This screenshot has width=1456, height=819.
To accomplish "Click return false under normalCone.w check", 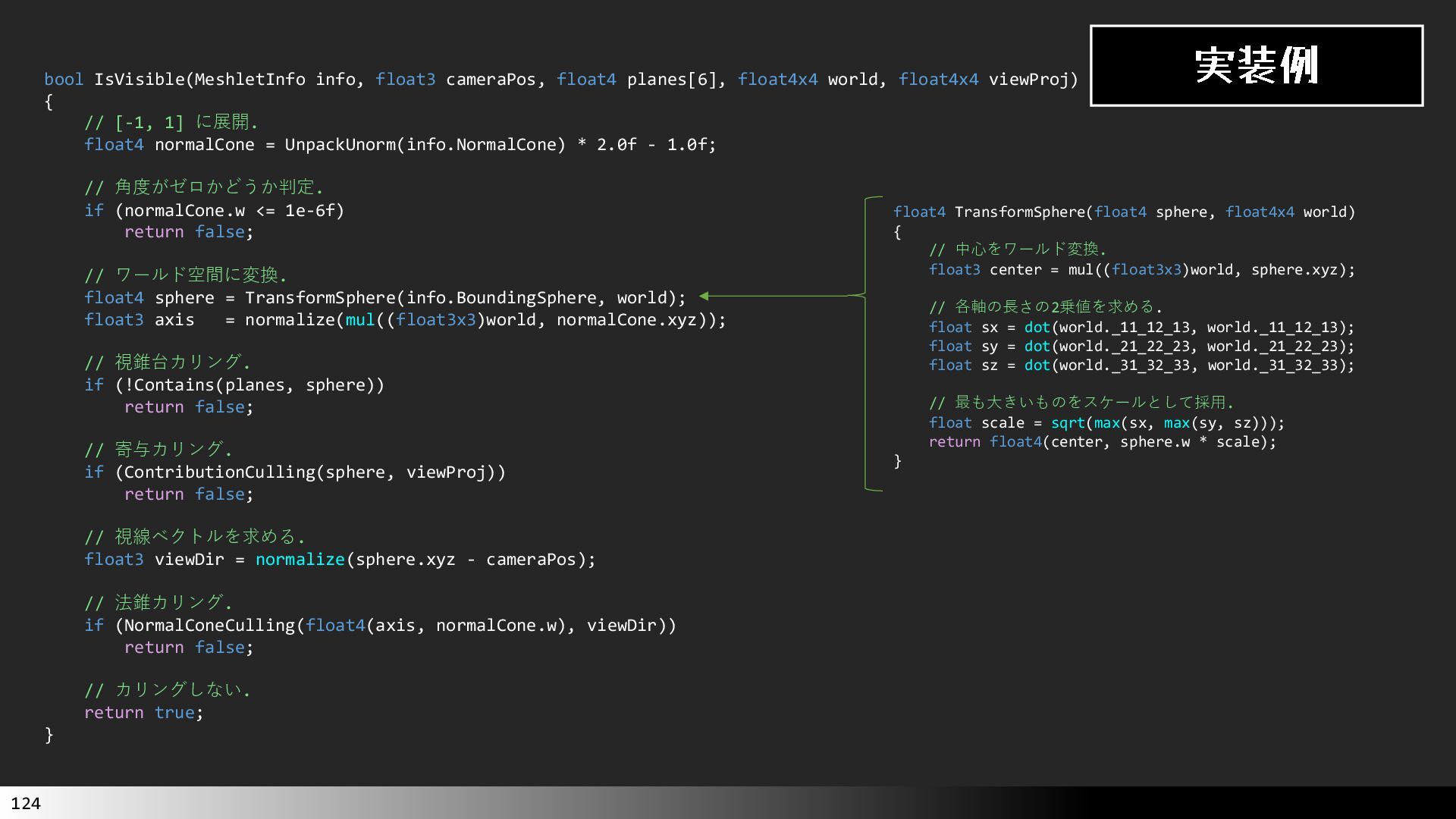I will 189,232.
